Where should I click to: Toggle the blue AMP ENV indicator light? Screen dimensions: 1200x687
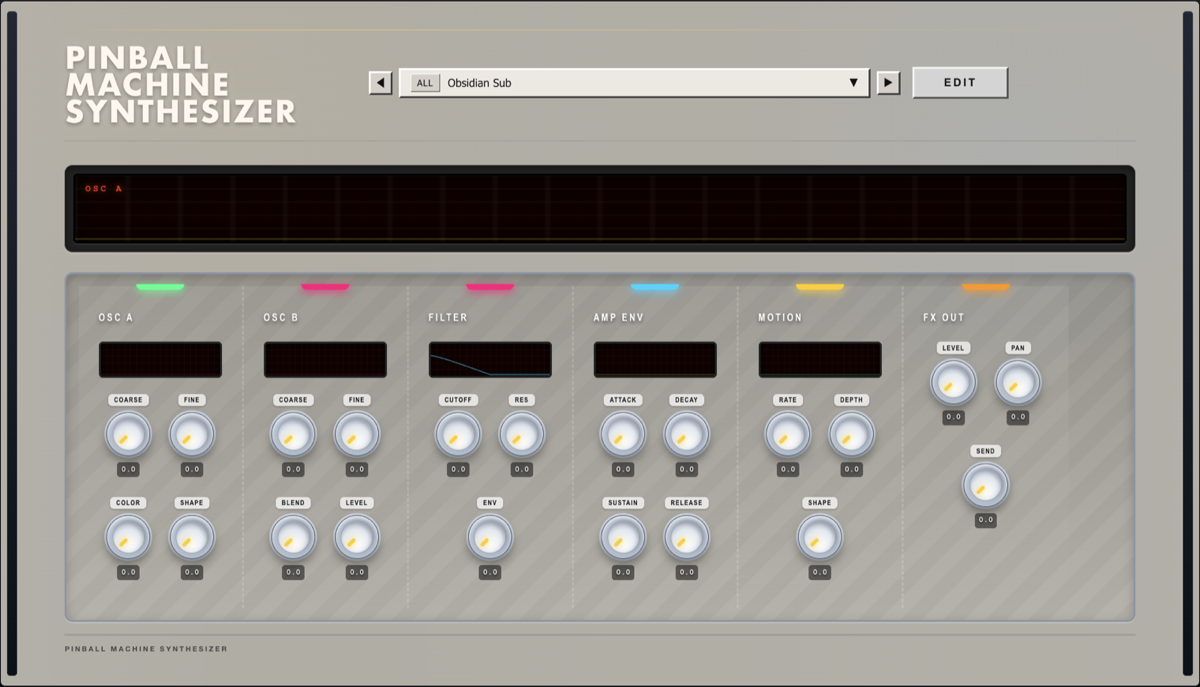point(655,287)
